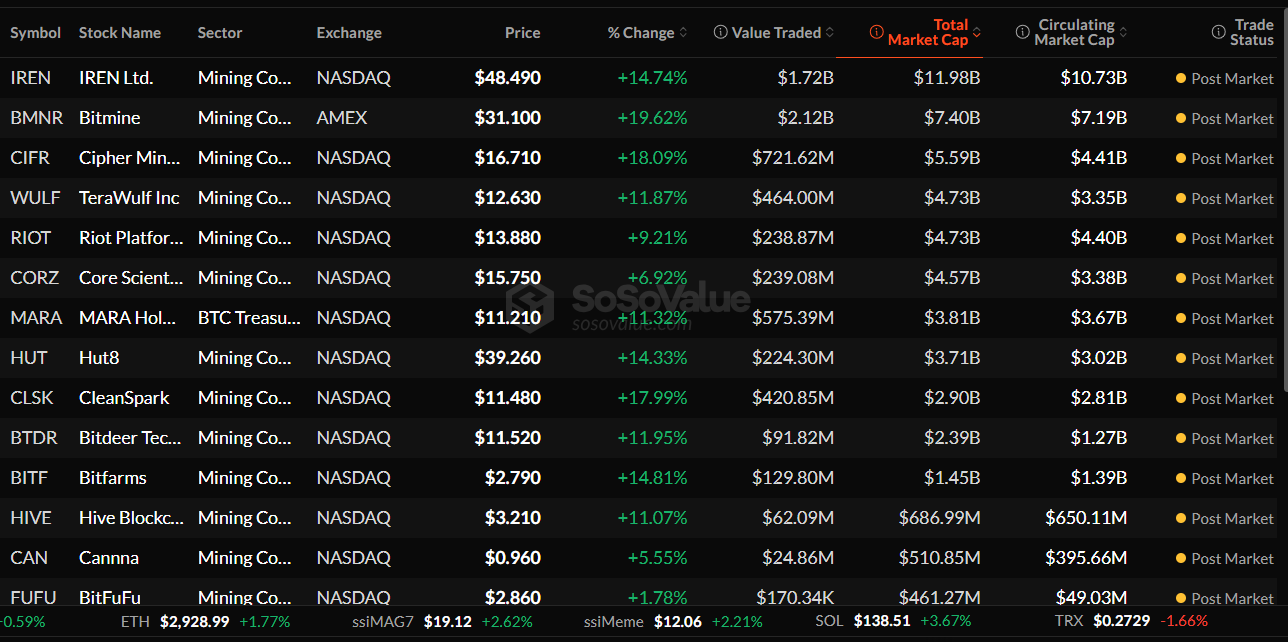This screenshot has height=642, width=1288.
Task: Select the SOL ticker at the bottom
Action: (829, 621)
